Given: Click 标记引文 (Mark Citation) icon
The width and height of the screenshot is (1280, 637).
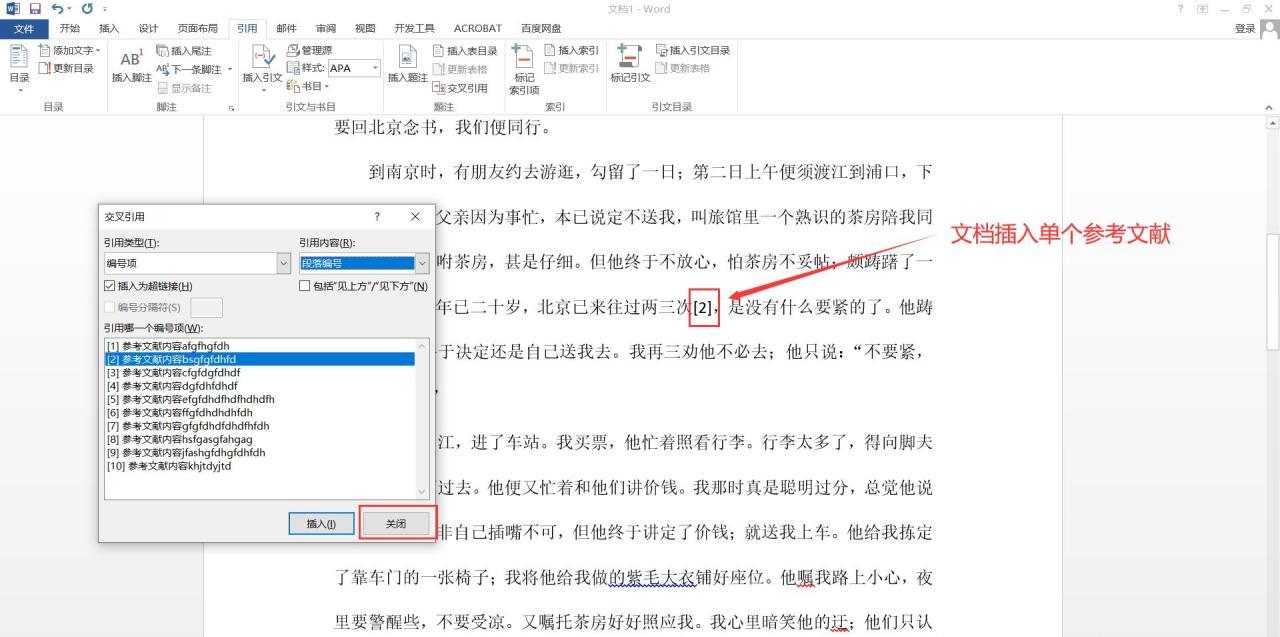Looking at the screenshot, I should click(630, 65).
